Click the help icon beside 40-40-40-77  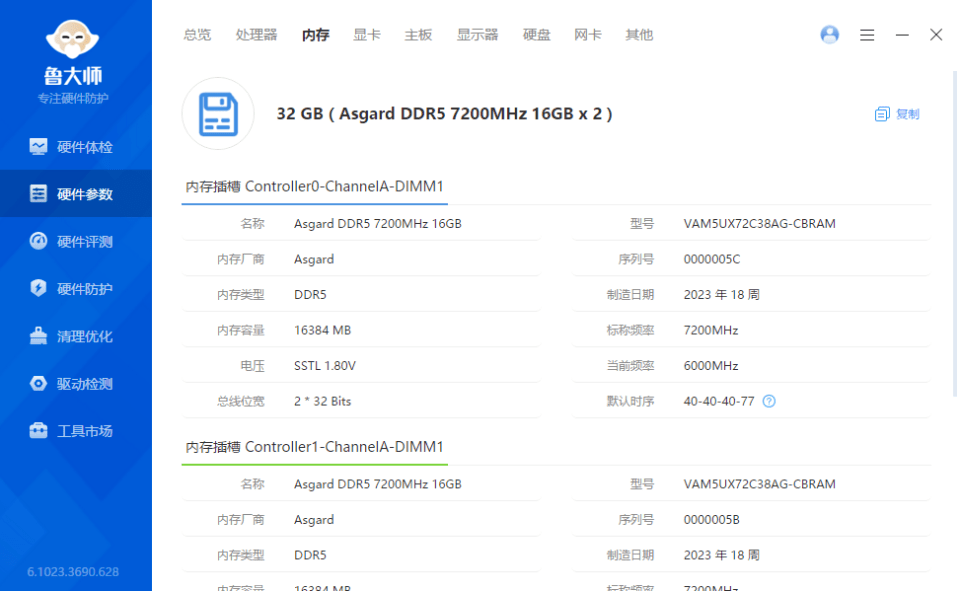click(769, 401)
